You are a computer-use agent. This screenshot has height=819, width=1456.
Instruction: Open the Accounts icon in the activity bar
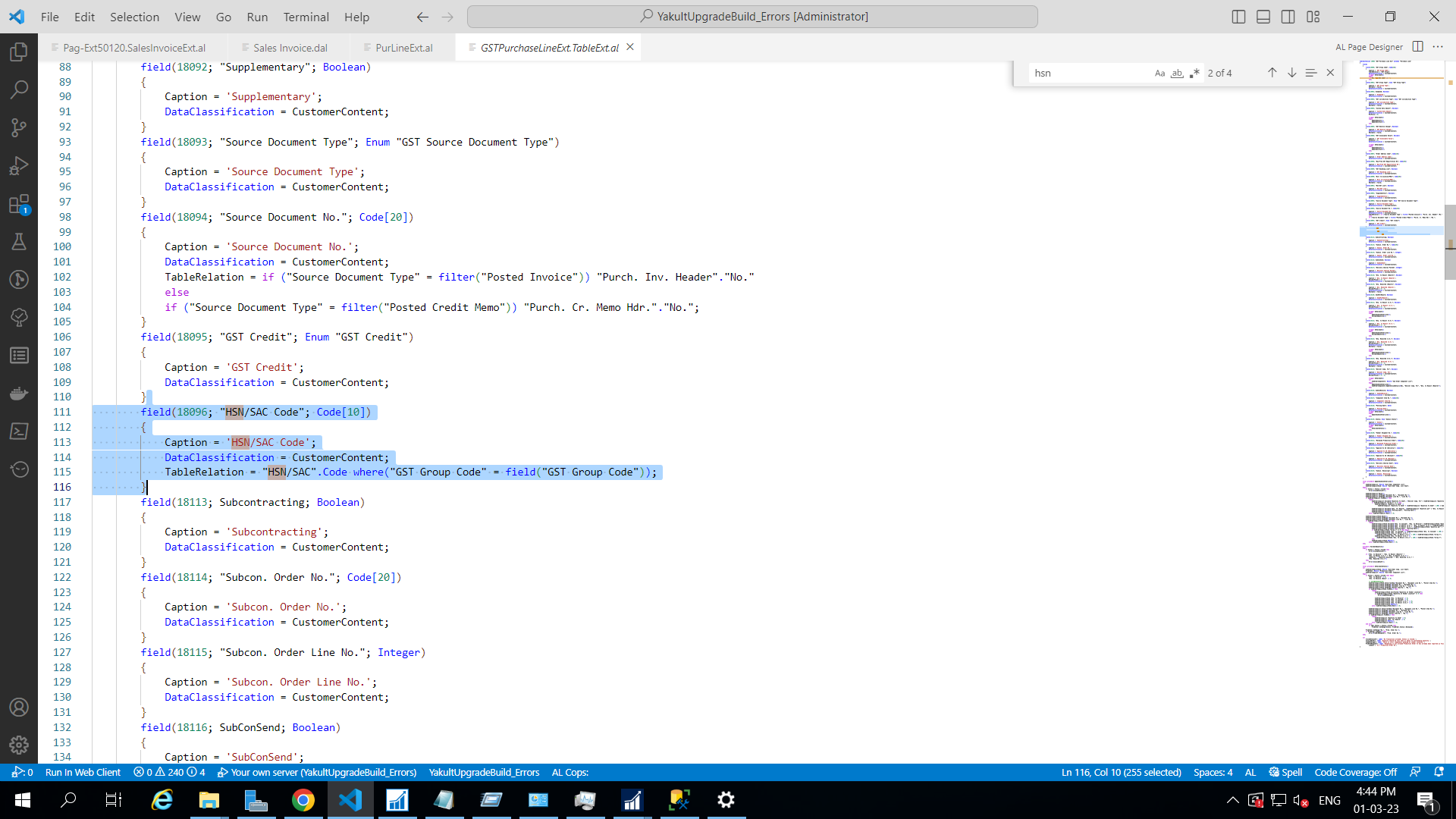pyautogui.click(x=19, y=707)
